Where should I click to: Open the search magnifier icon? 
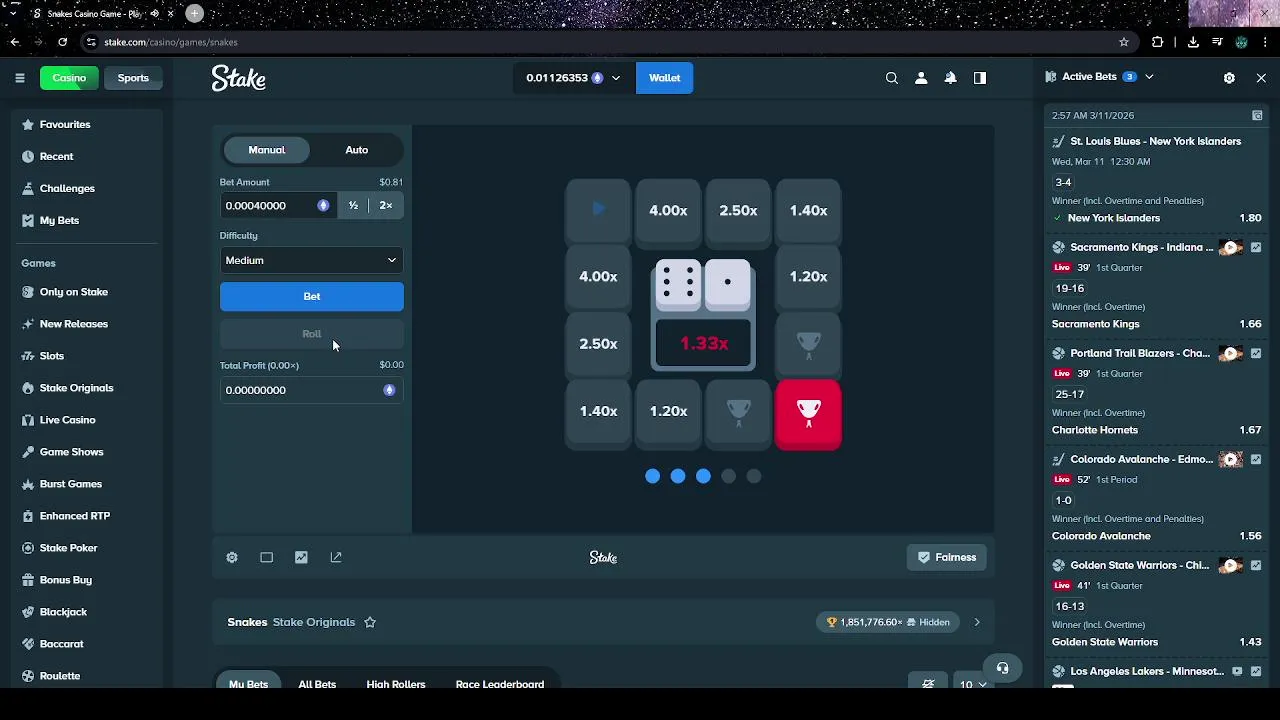pos(892,78)
